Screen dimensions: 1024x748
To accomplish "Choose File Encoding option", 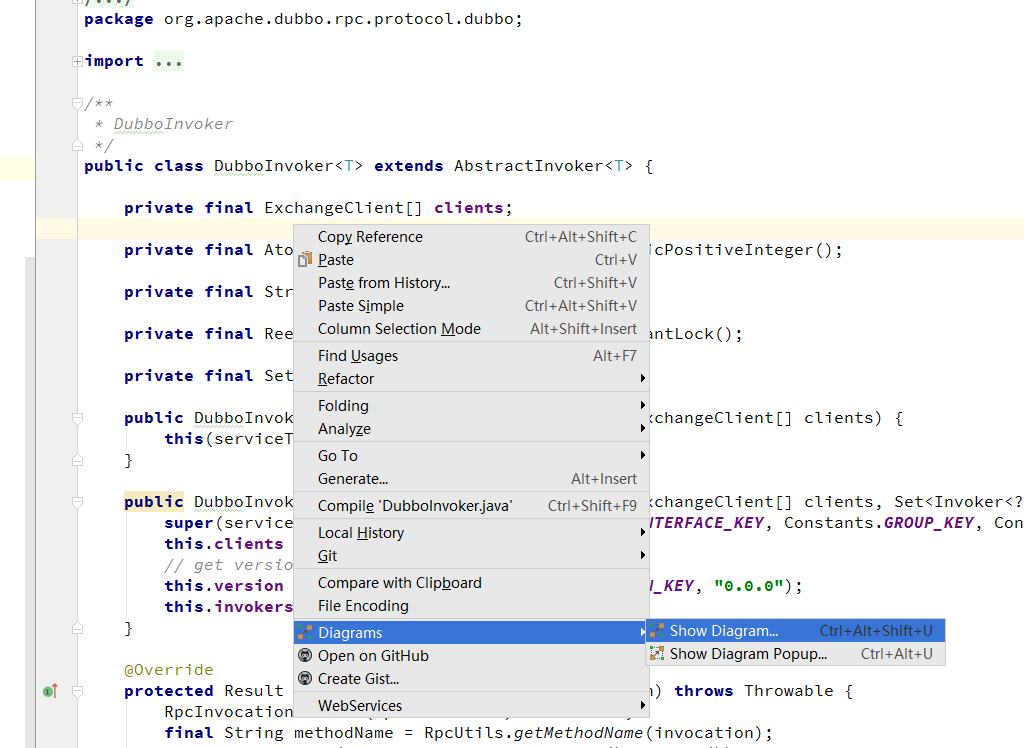I will click(471, 606).
